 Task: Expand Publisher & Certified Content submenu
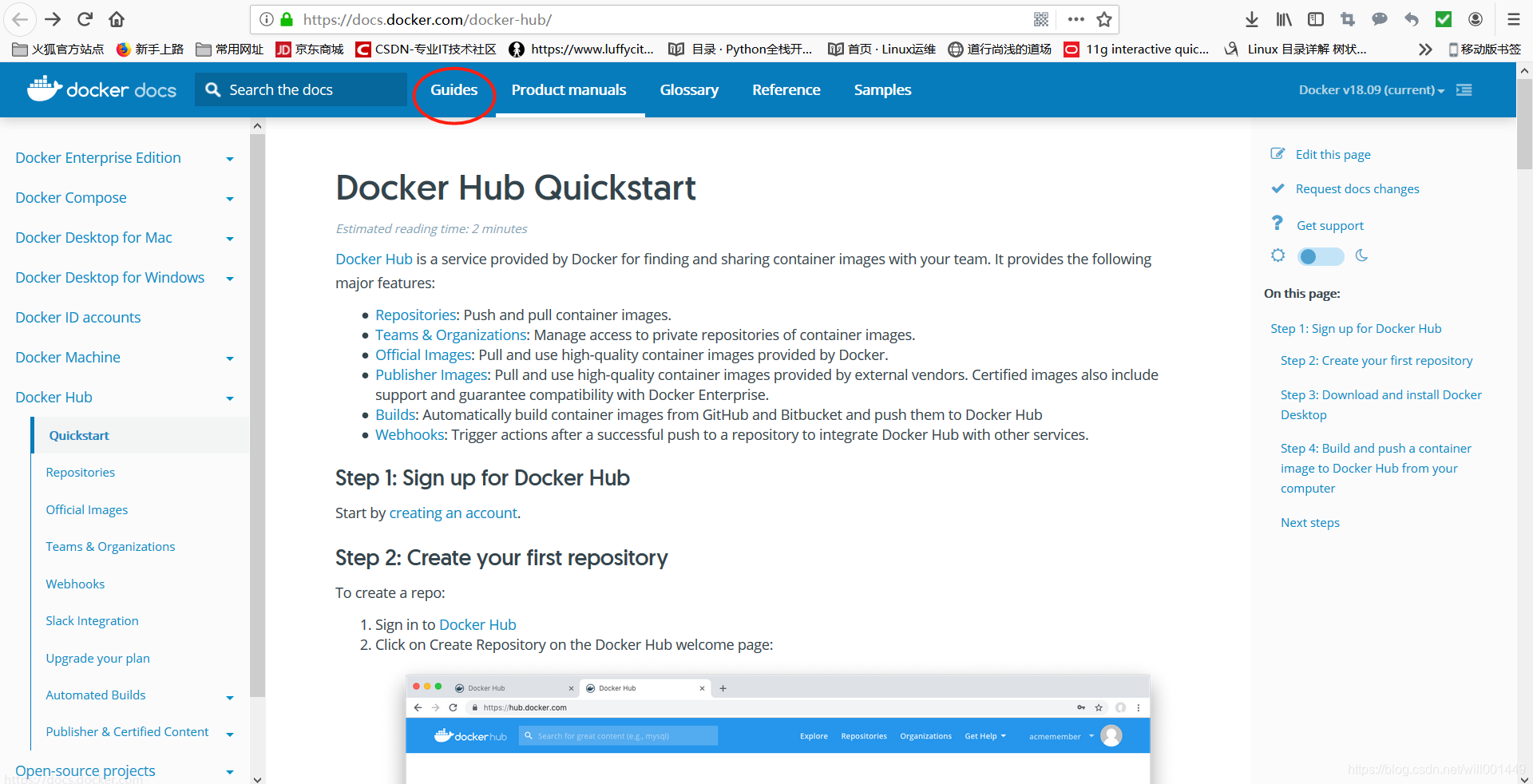coord(230,735)
